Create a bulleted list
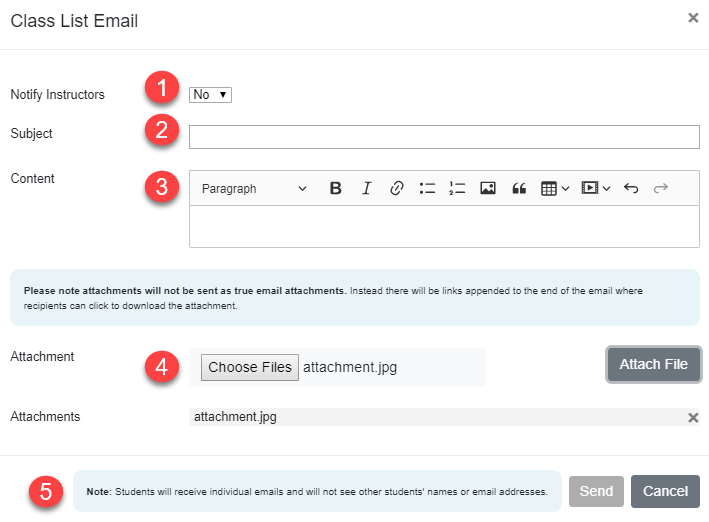709x522 pixels. [427, 188]
